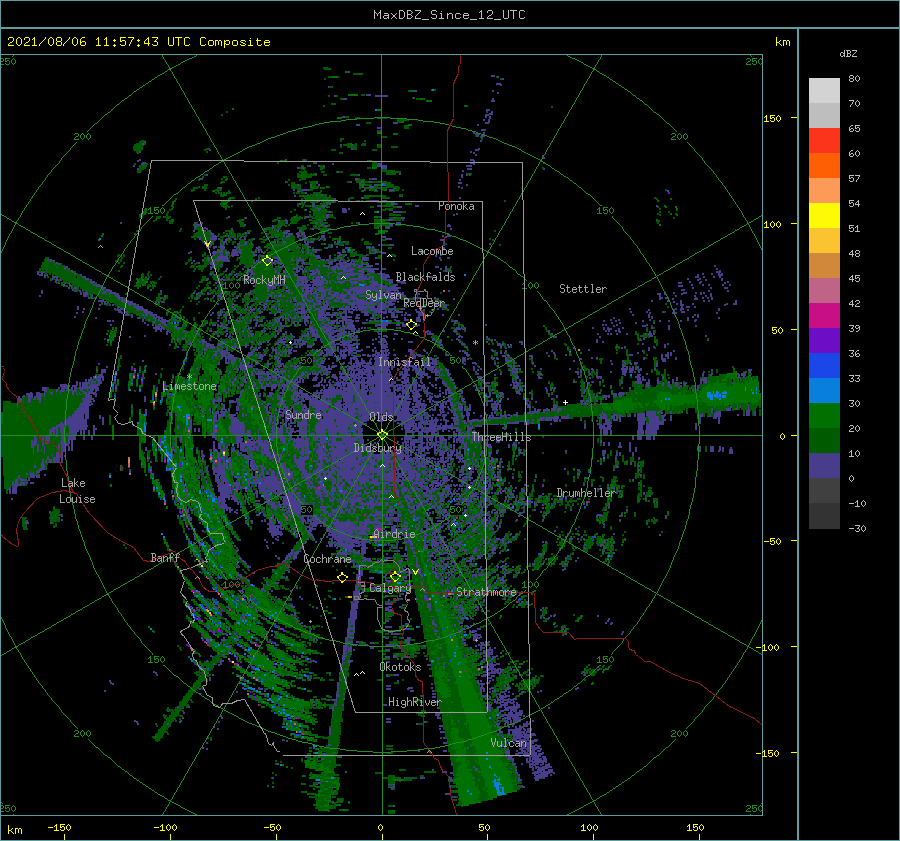The image size is (900, 841).
Task: Click the yellow diamond marker below RedDeer
Action: [x=412, y=325]
